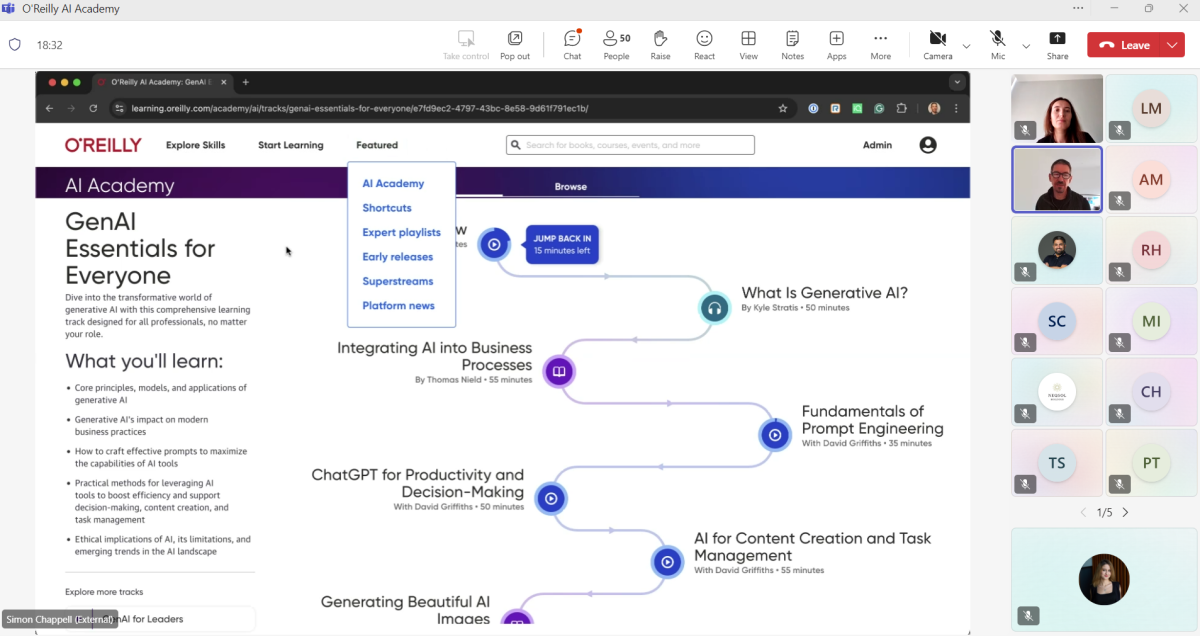This screenshot has height=636, width=1200.
Task: Open the View layout menu
Action: [748, 44]
